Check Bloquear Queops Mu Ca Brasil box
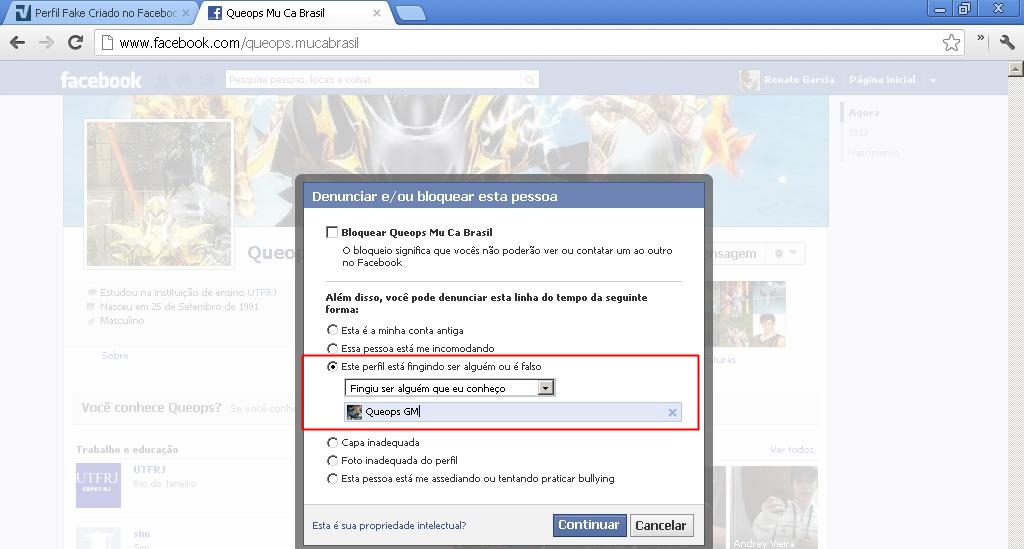 332,232
